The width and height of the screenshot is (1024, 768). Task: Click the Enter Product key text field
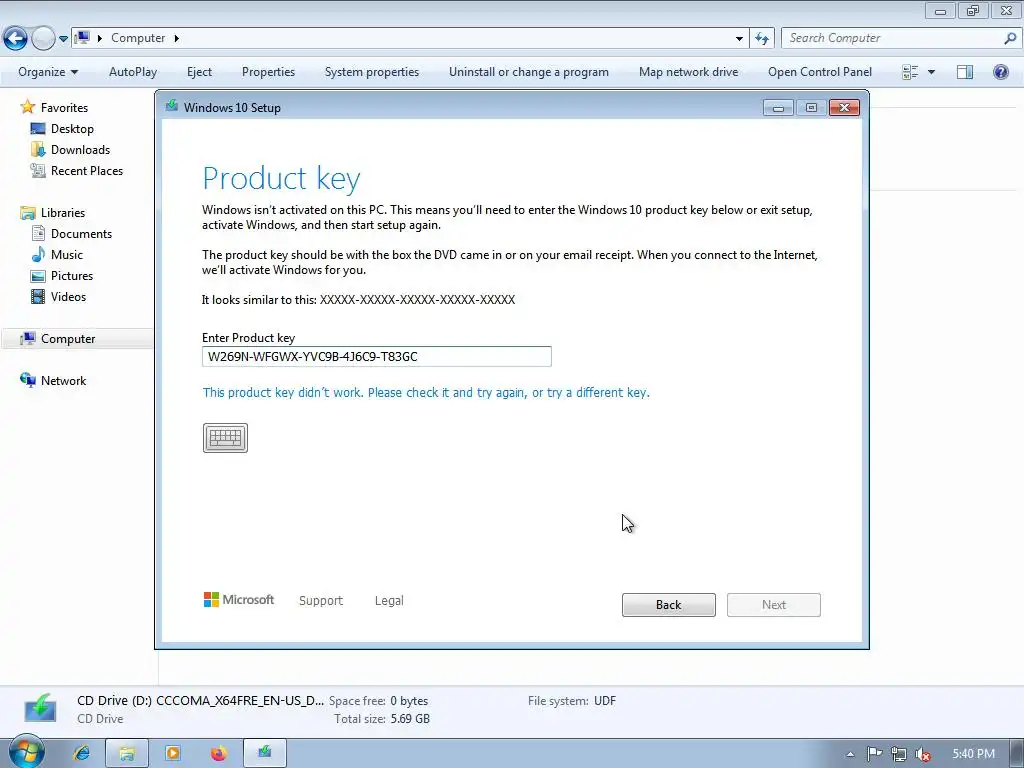(377, 357)
